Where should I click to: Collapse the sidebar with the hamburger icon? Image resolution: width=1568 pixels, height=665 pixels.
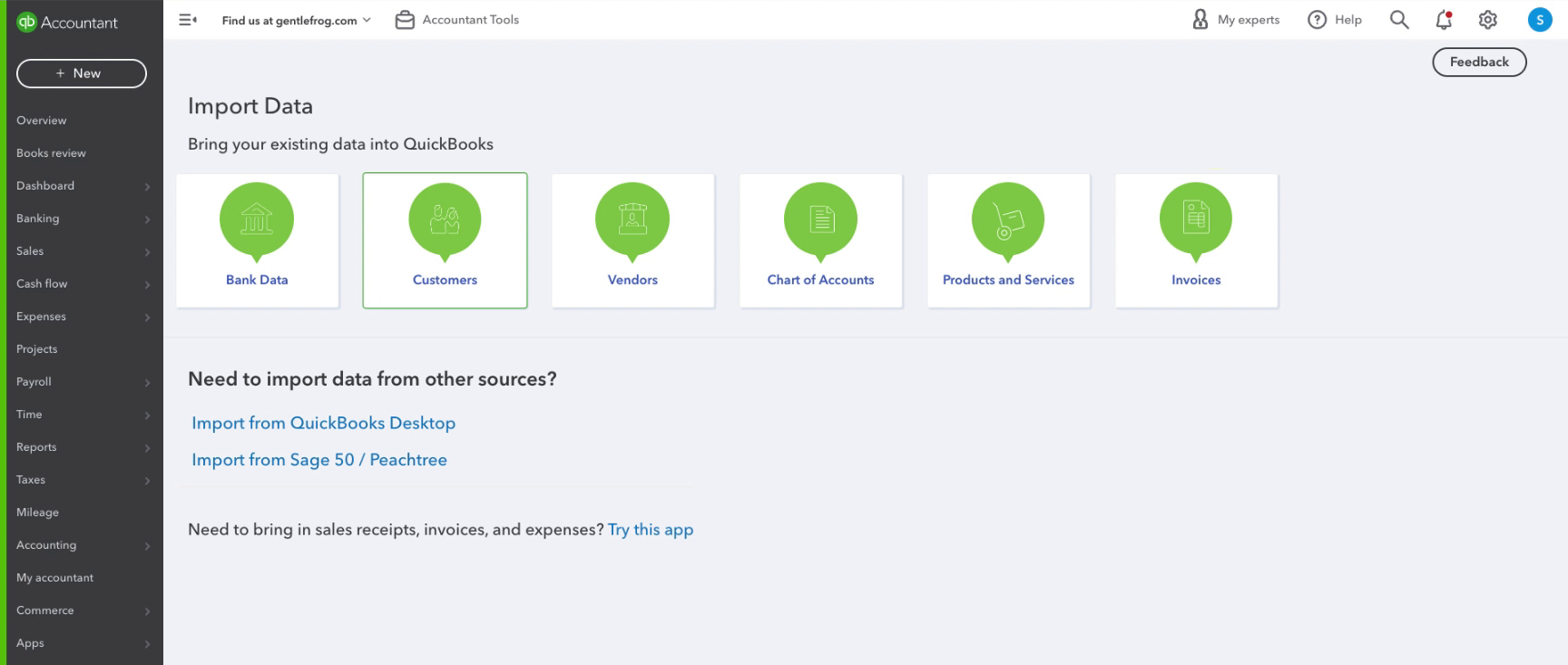tap(188, 20)
